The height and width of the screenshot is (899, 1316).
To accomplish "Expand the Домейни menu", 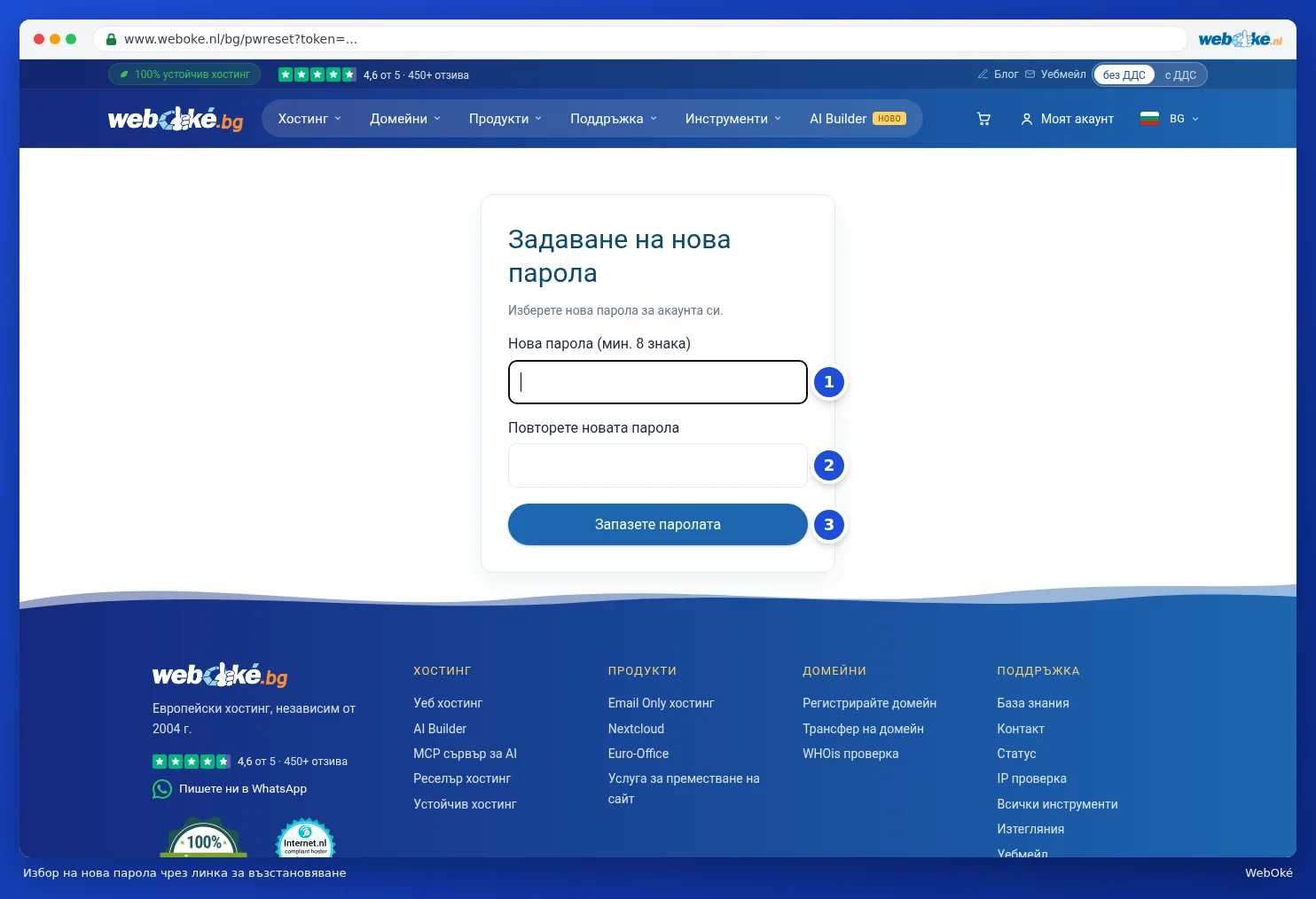I will [x=405, y=119].
